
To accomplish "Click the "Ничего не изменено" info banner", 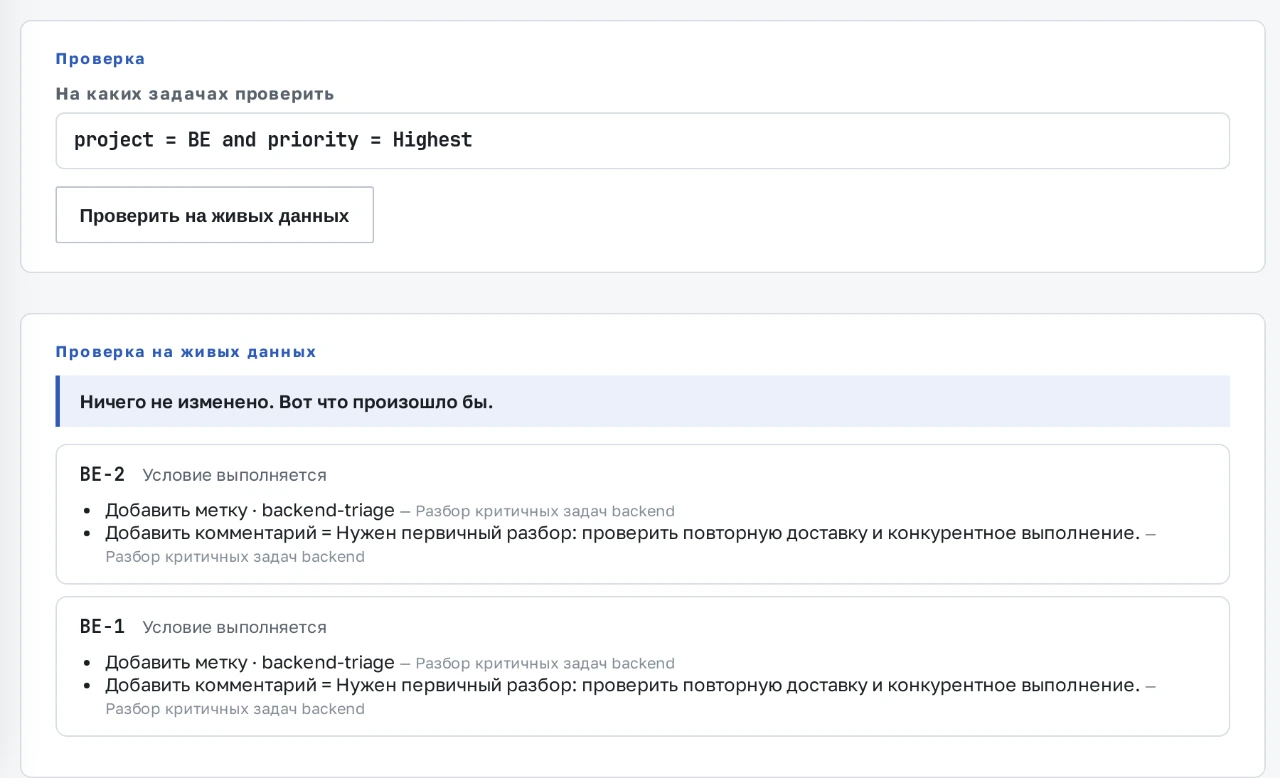I will (x=642, y=402).
